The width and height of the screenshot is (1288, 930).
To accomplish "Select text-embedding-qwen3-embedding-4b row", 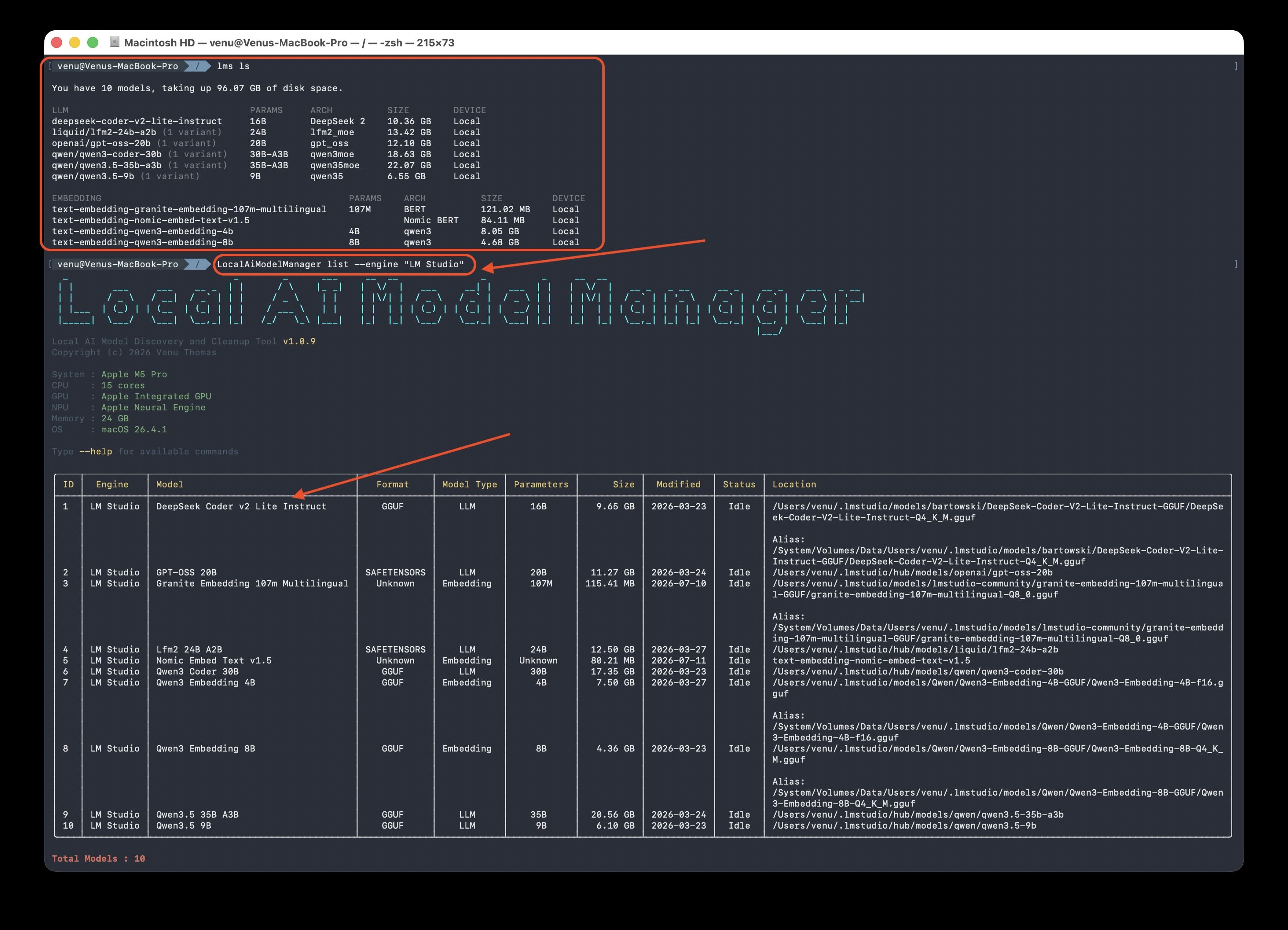I will point(316,231).
